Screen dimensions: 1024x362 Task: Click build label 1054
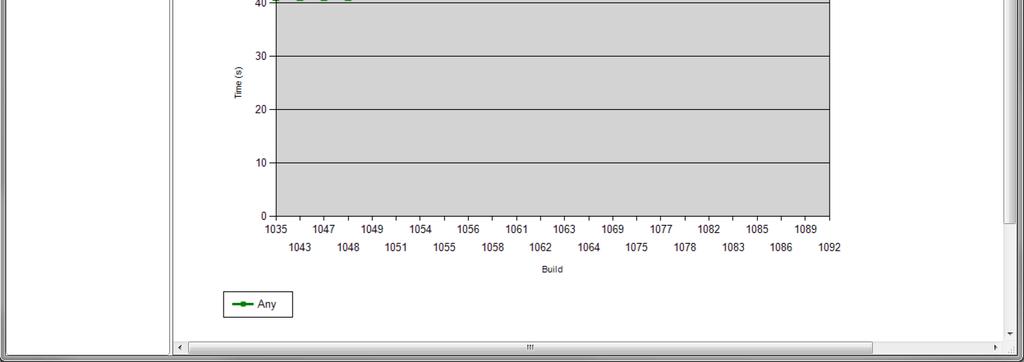(421, 229)
